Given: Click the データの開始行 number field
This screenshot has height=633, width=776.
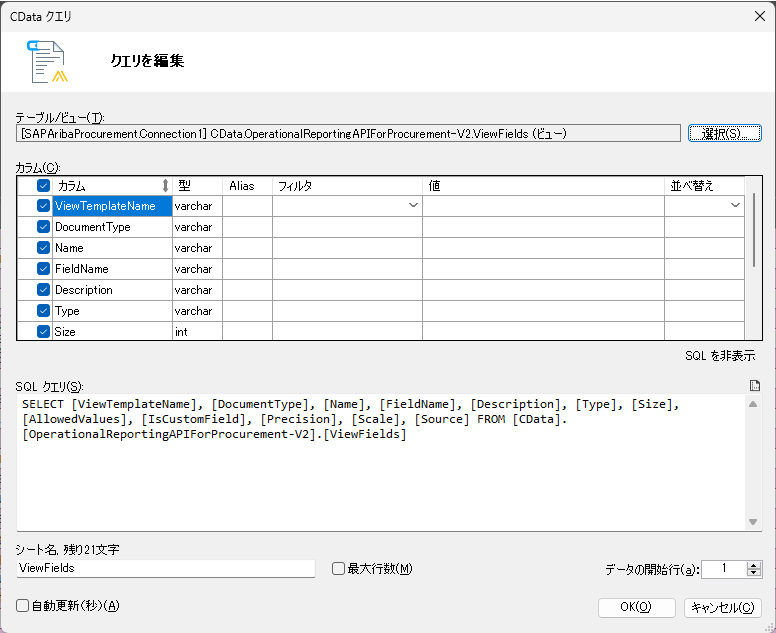Looking at the screenshot, I should click(x=724, y=569).
